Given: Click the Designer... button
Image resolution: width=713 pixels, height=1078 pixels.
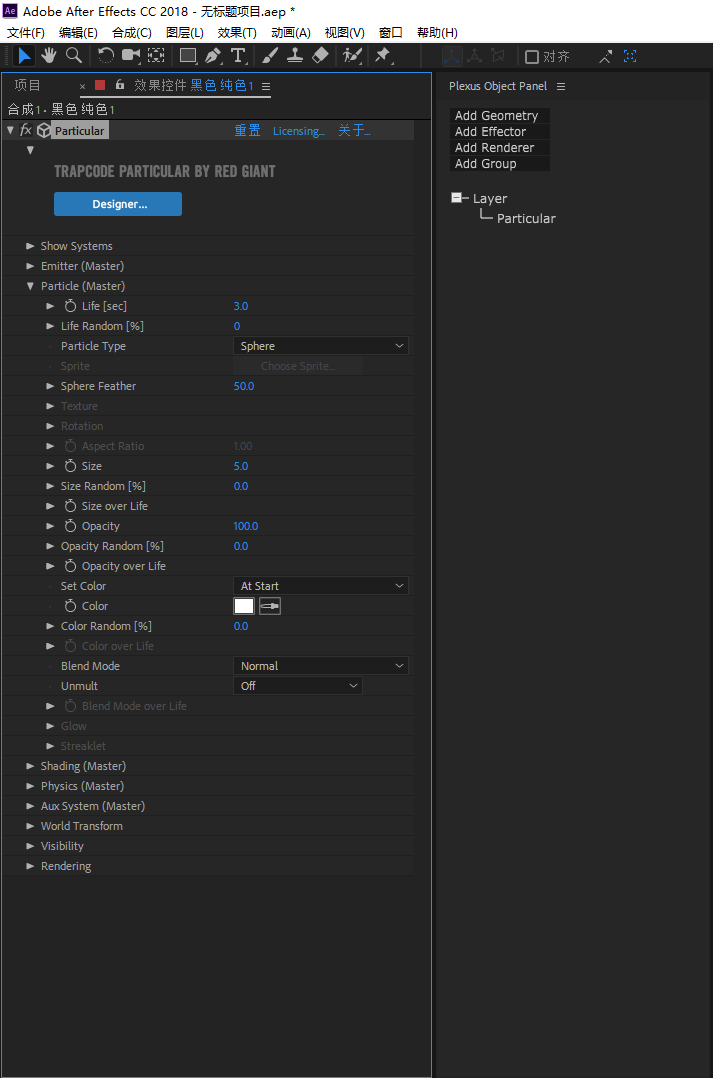Looking at the screenshot, I should pyautogui.click(x=118, y=204).
